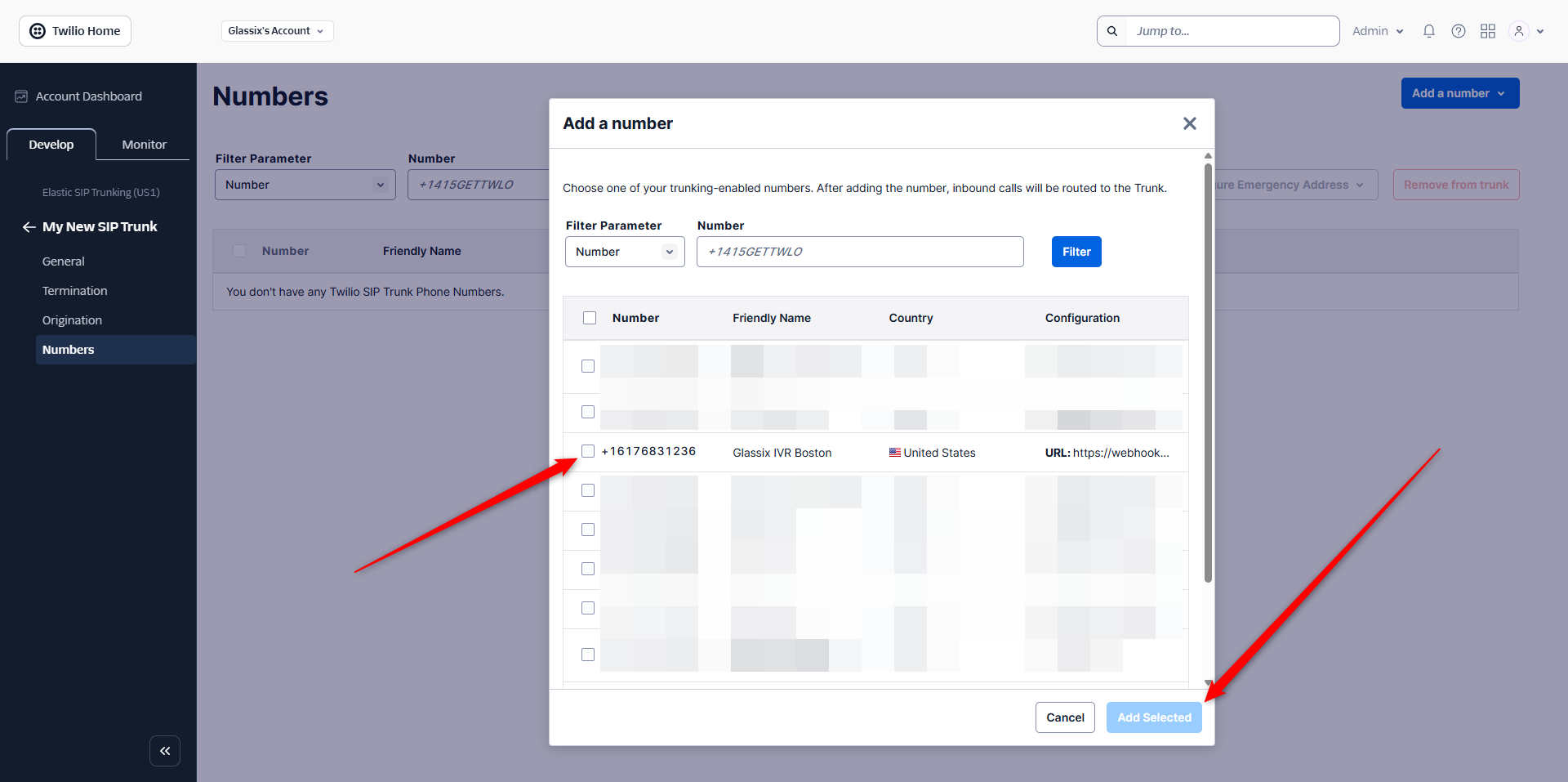
Task: Click the Twilio Home logo icon
Action: tap(38, 31)
